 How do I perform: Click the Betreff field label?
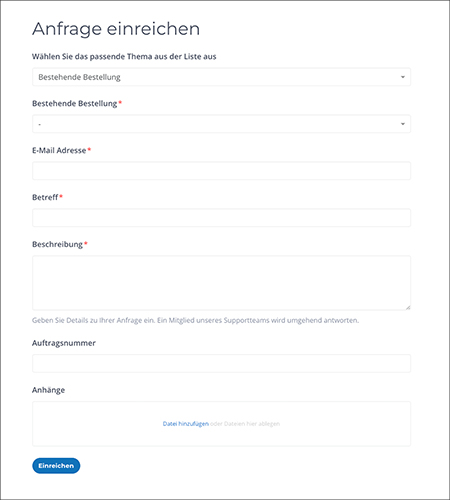coord(45,197)
